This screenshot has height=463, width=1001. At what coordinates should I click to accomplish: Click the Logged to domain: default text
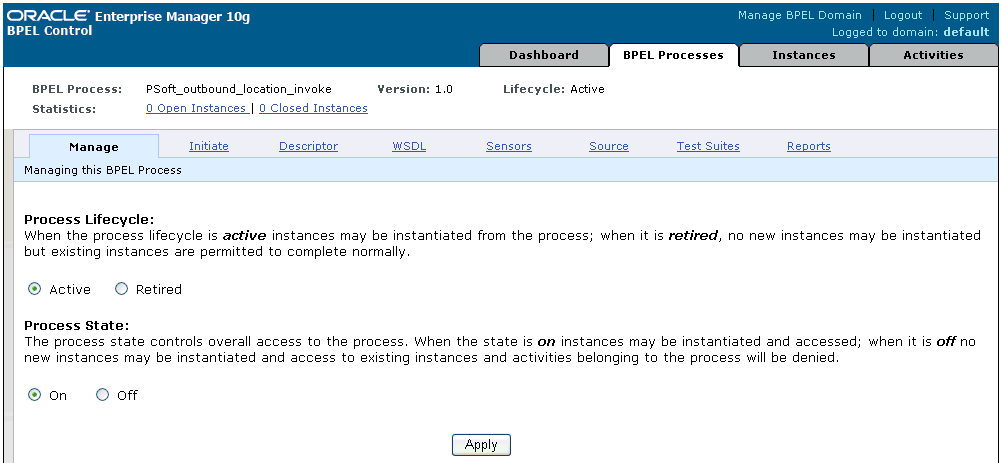point(910,32)
